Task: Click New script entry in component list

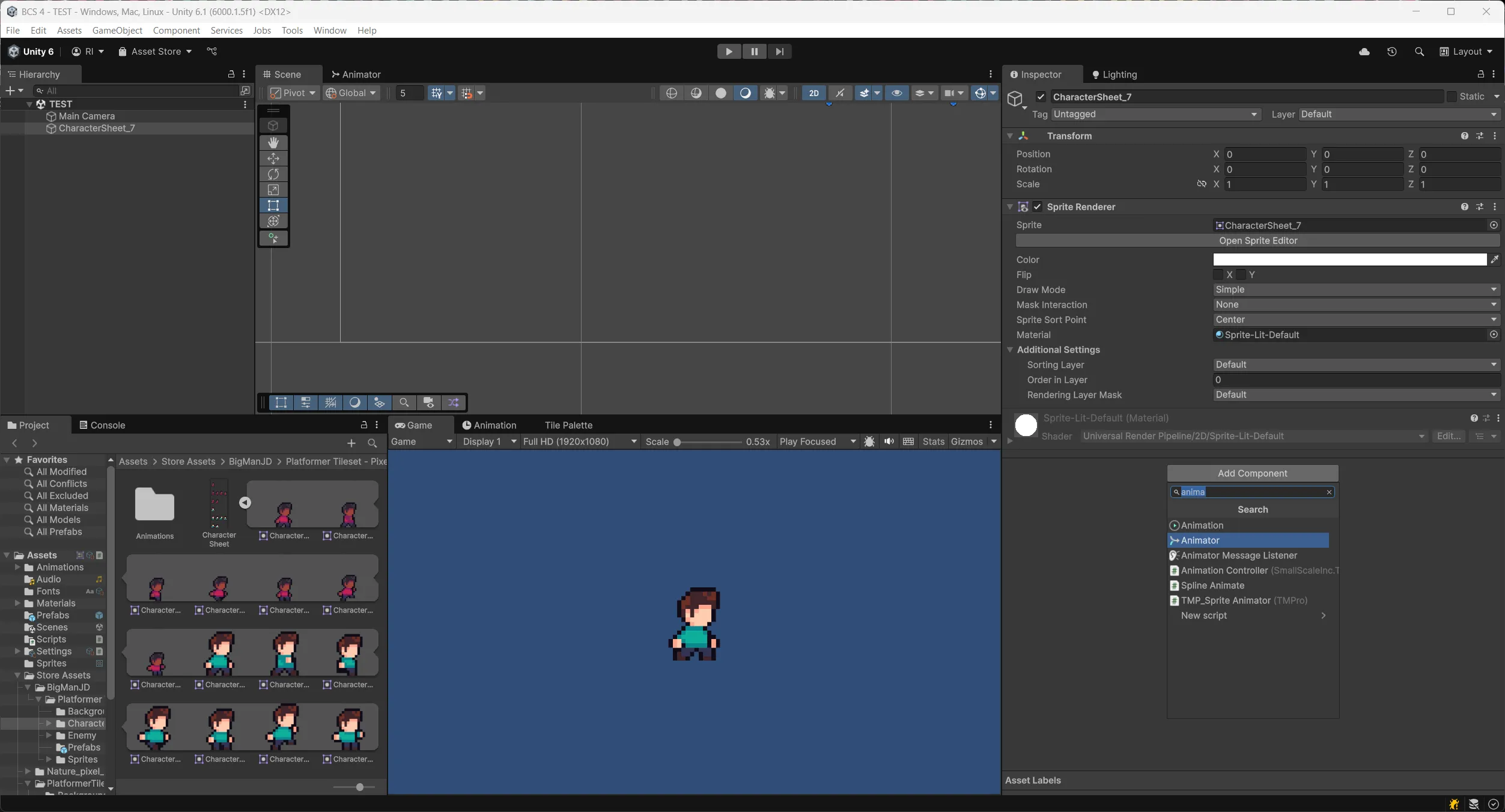Action: (x=1253, y=616)
